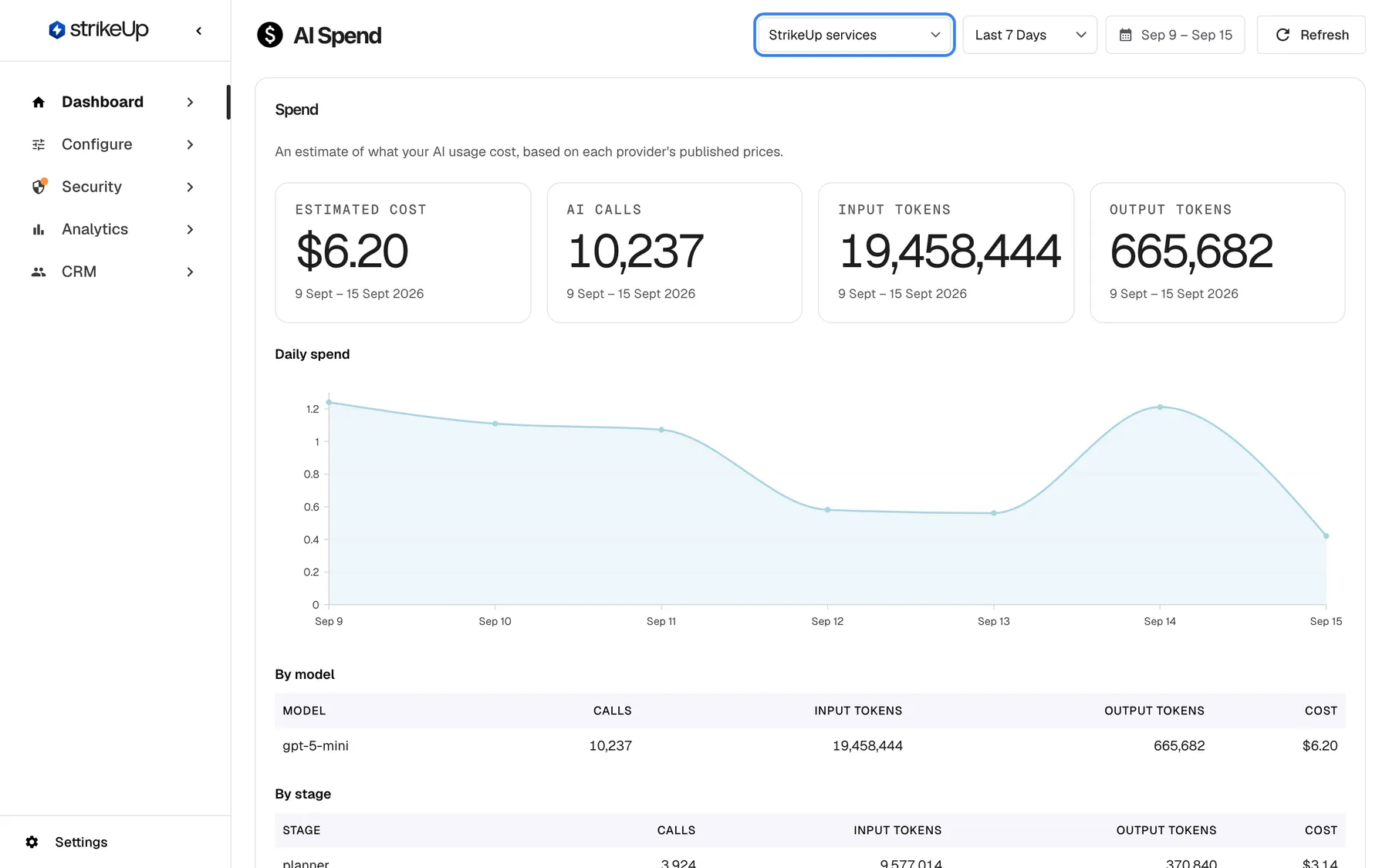Open the CRM menu item

[x=113, y=272]
